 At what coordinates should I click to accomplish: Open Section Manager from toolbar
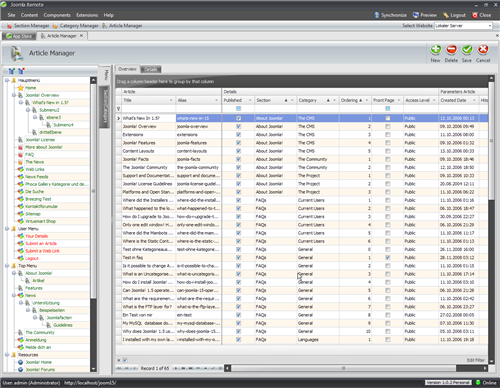(x=28, y=26)
